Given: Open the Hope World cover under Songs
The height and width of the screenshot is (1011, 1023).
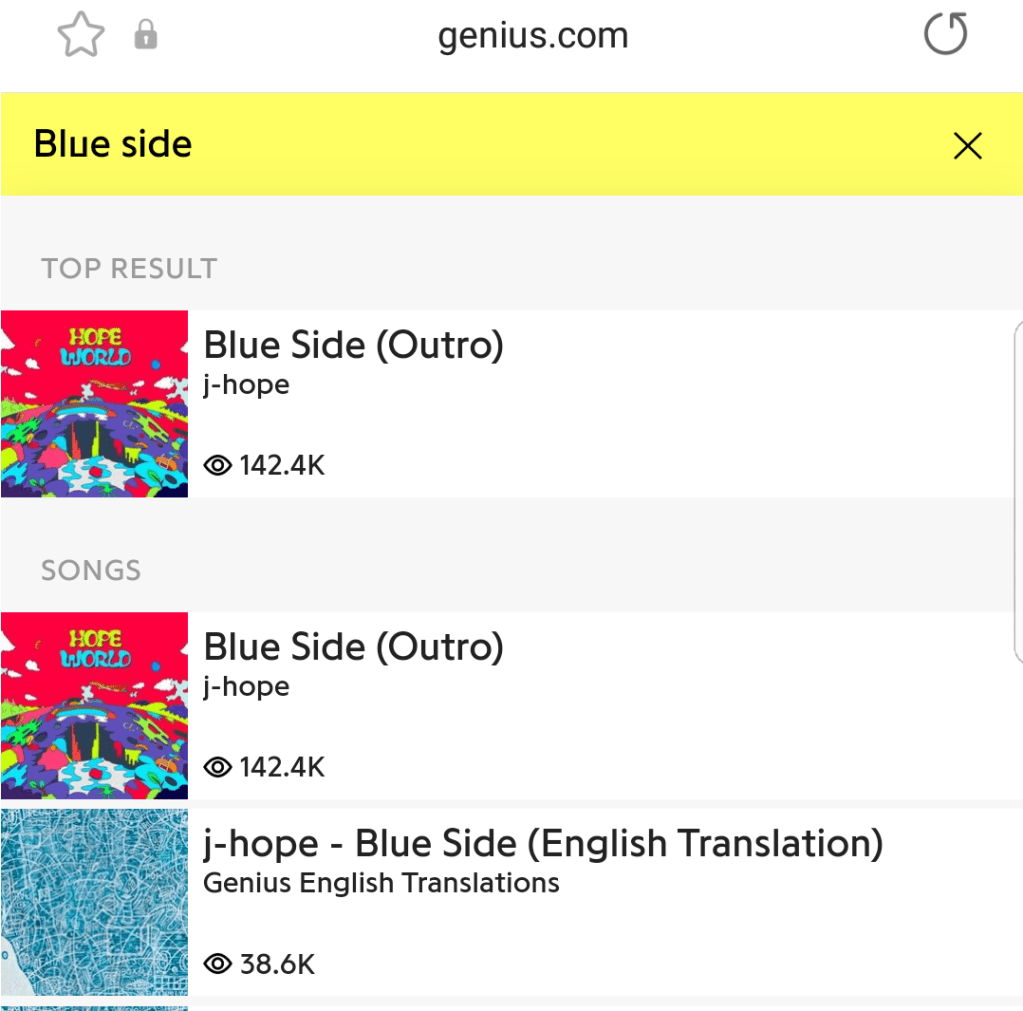Looking at the screenshot, I should [94, 705].
